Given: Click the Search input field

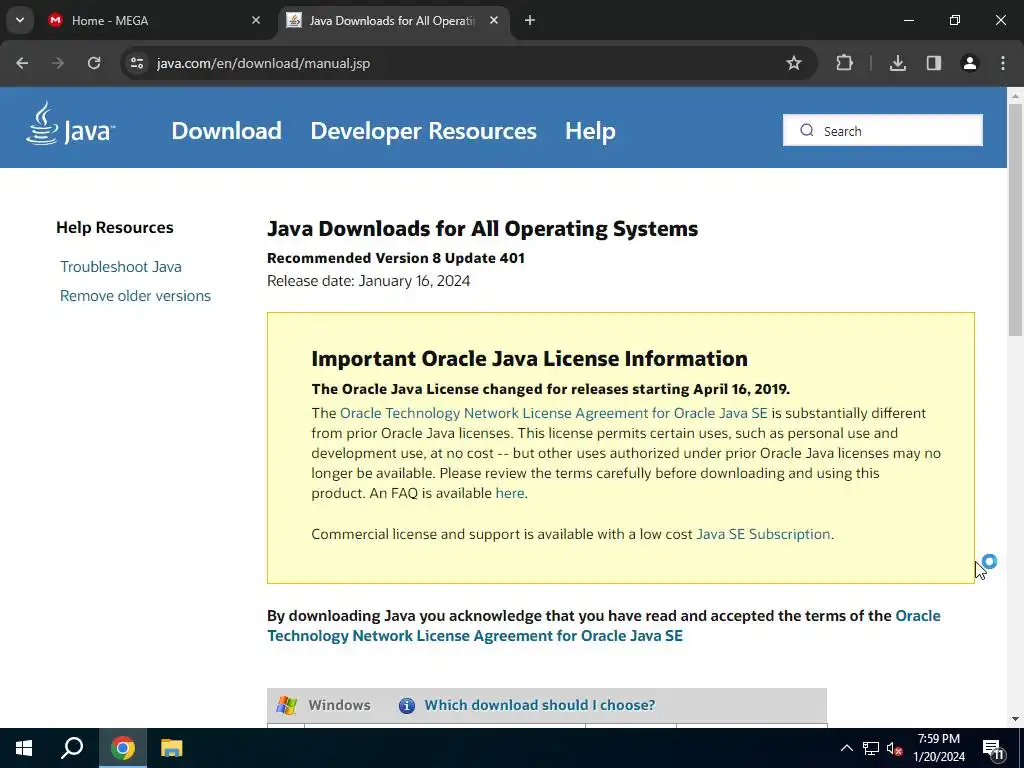Looking at the screenshot, I should tap(882, 131).
